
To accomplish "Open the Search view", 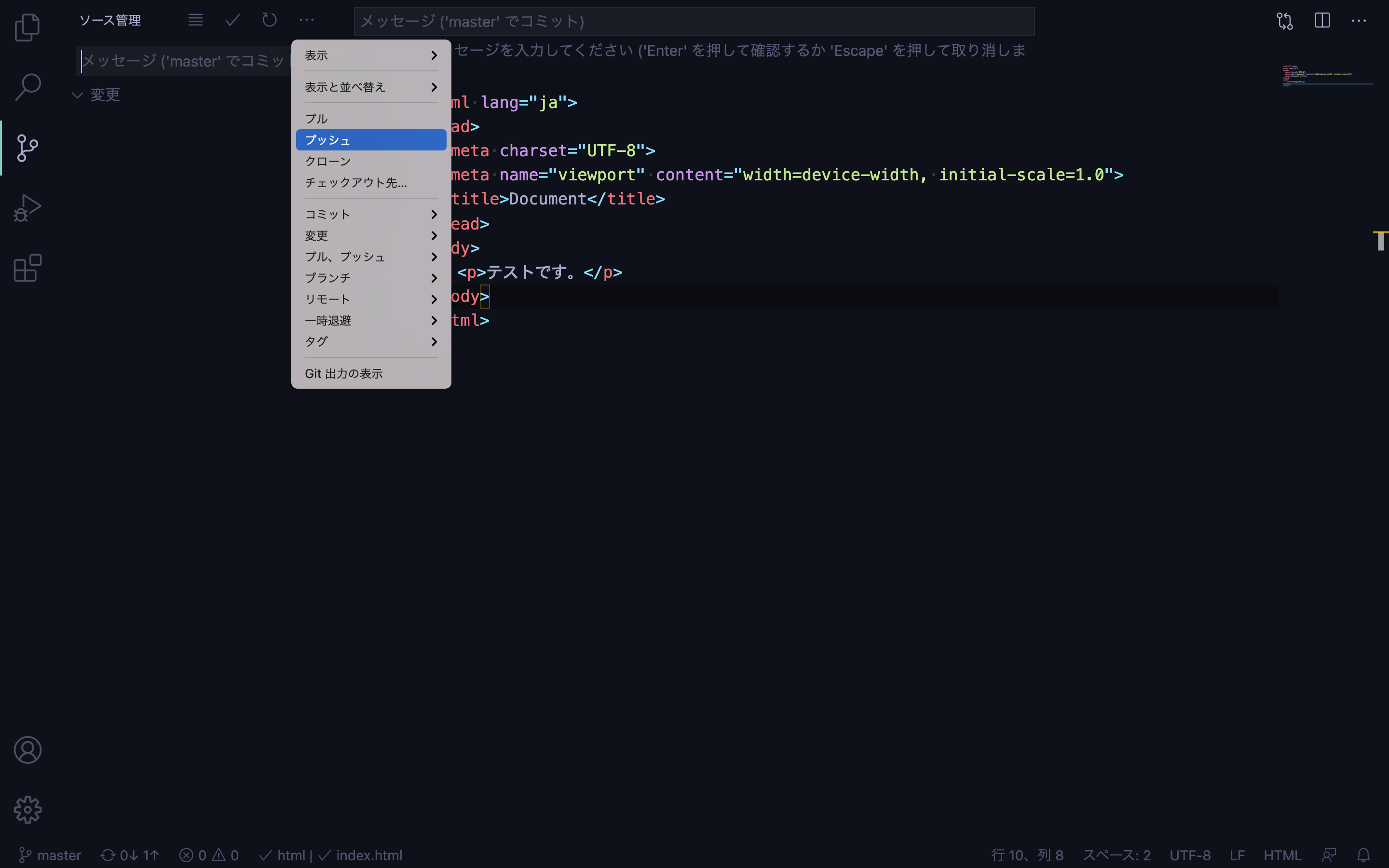I will [27, 87].
